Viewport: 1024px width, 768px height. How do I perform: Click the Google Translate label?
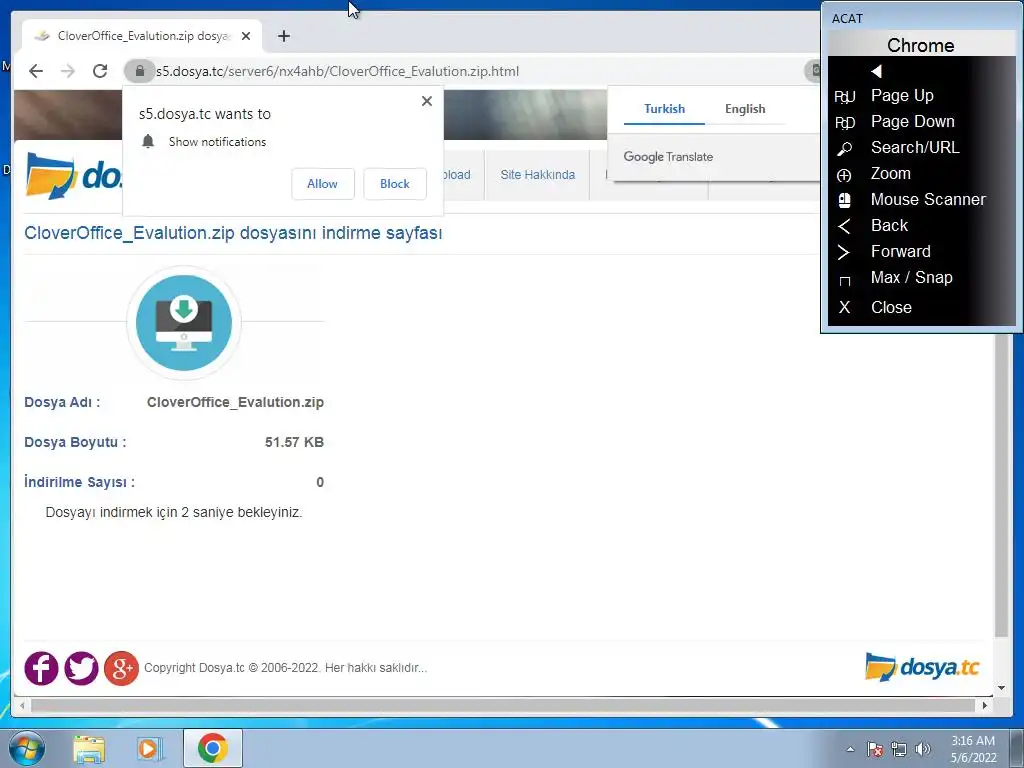668,157
